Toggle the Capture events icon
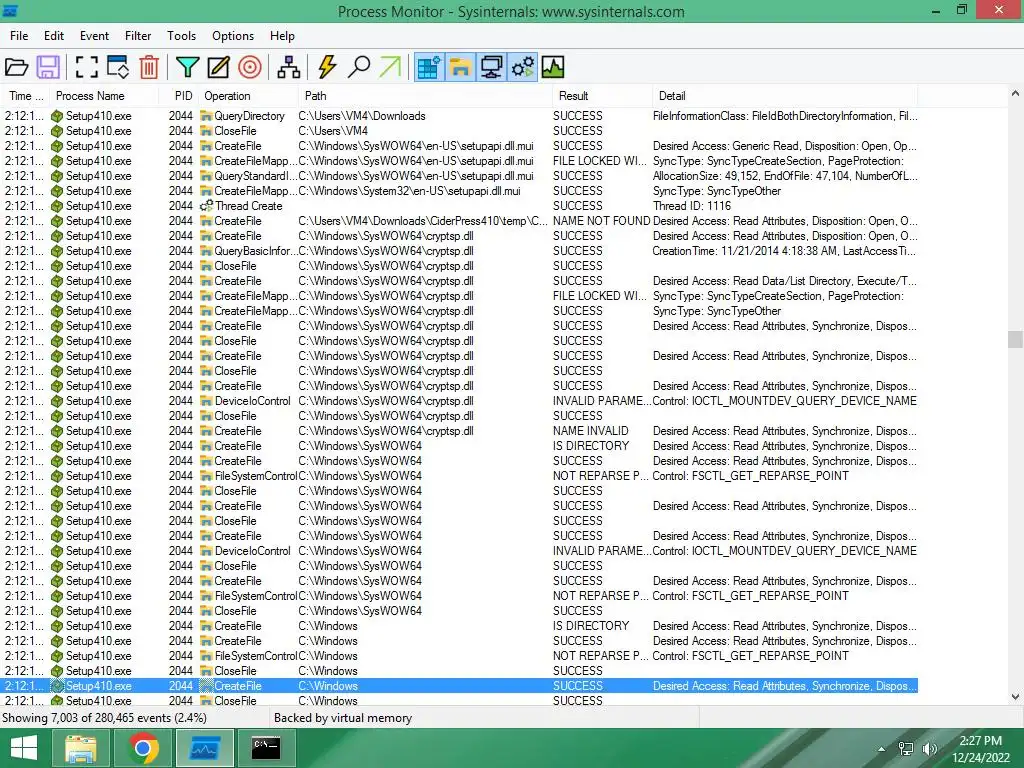 [x=86, y=67]
